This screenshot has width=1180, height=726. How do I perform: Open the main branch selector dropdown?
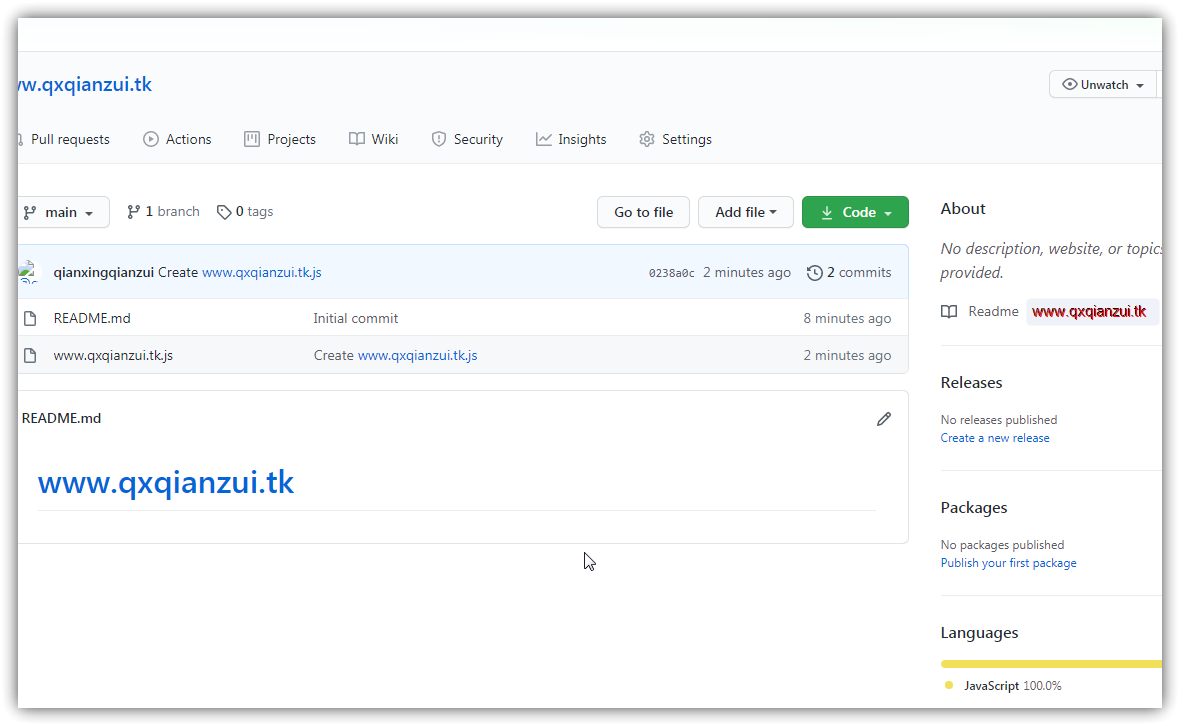tap(63, 212)
